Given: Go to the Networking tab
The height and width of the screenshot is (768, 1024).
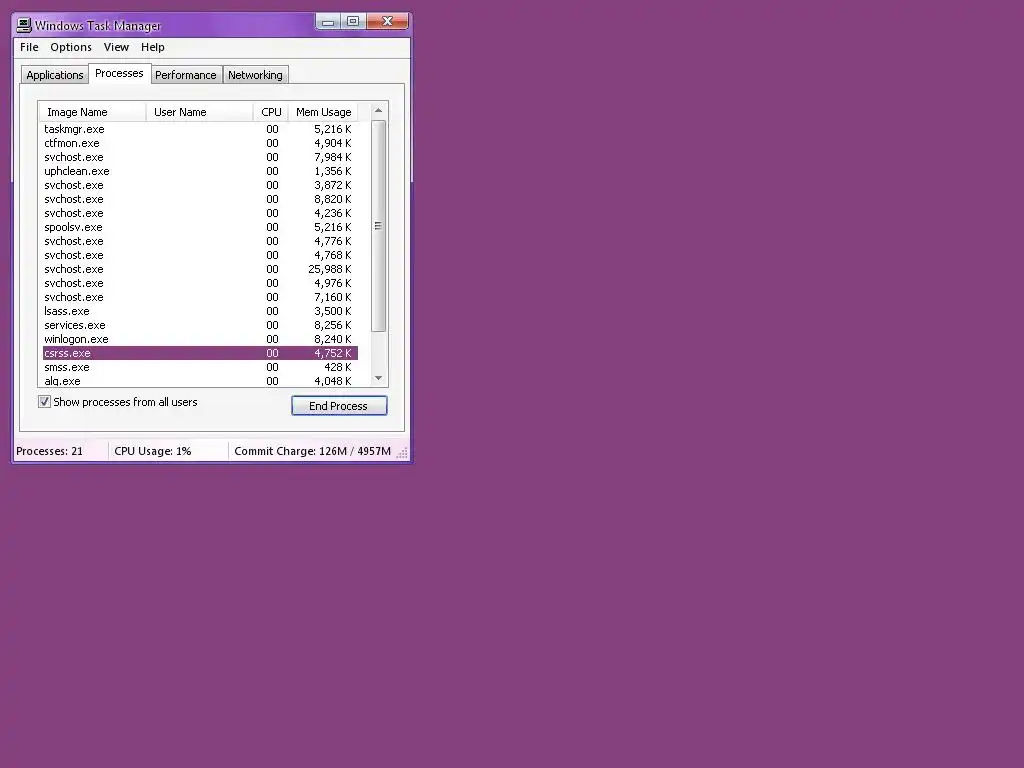Looking at the screenshot, I should [255, 75].
